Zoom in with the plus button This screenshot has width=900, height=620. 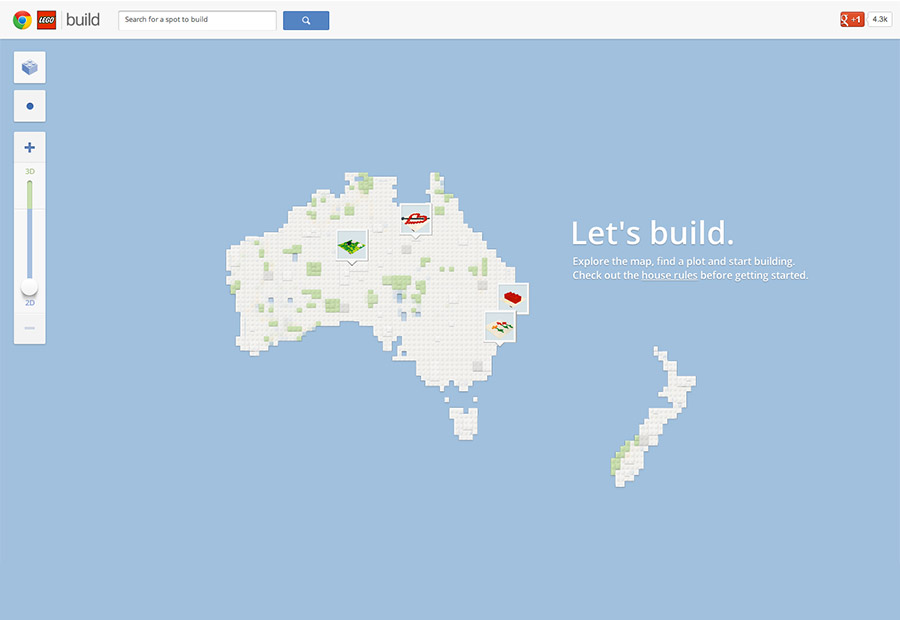29,148
